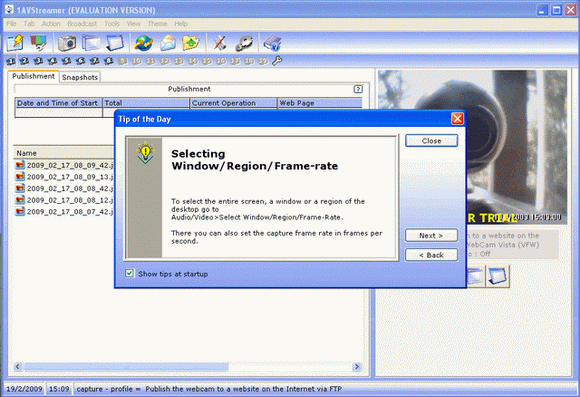
Task: Click the Web Page column header
Action: point(320,103)
